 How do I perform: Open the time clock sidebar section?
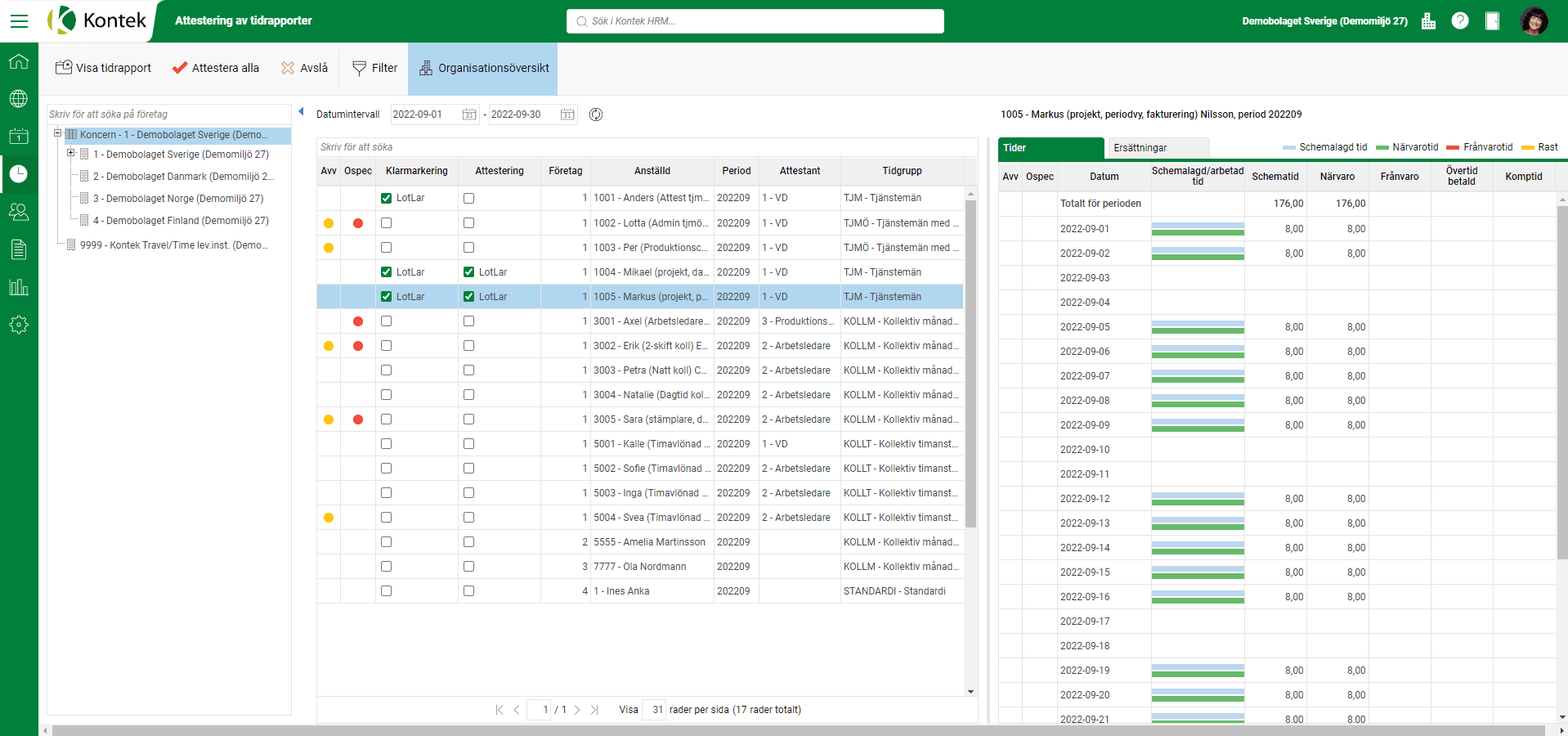(x=19, y=173)
